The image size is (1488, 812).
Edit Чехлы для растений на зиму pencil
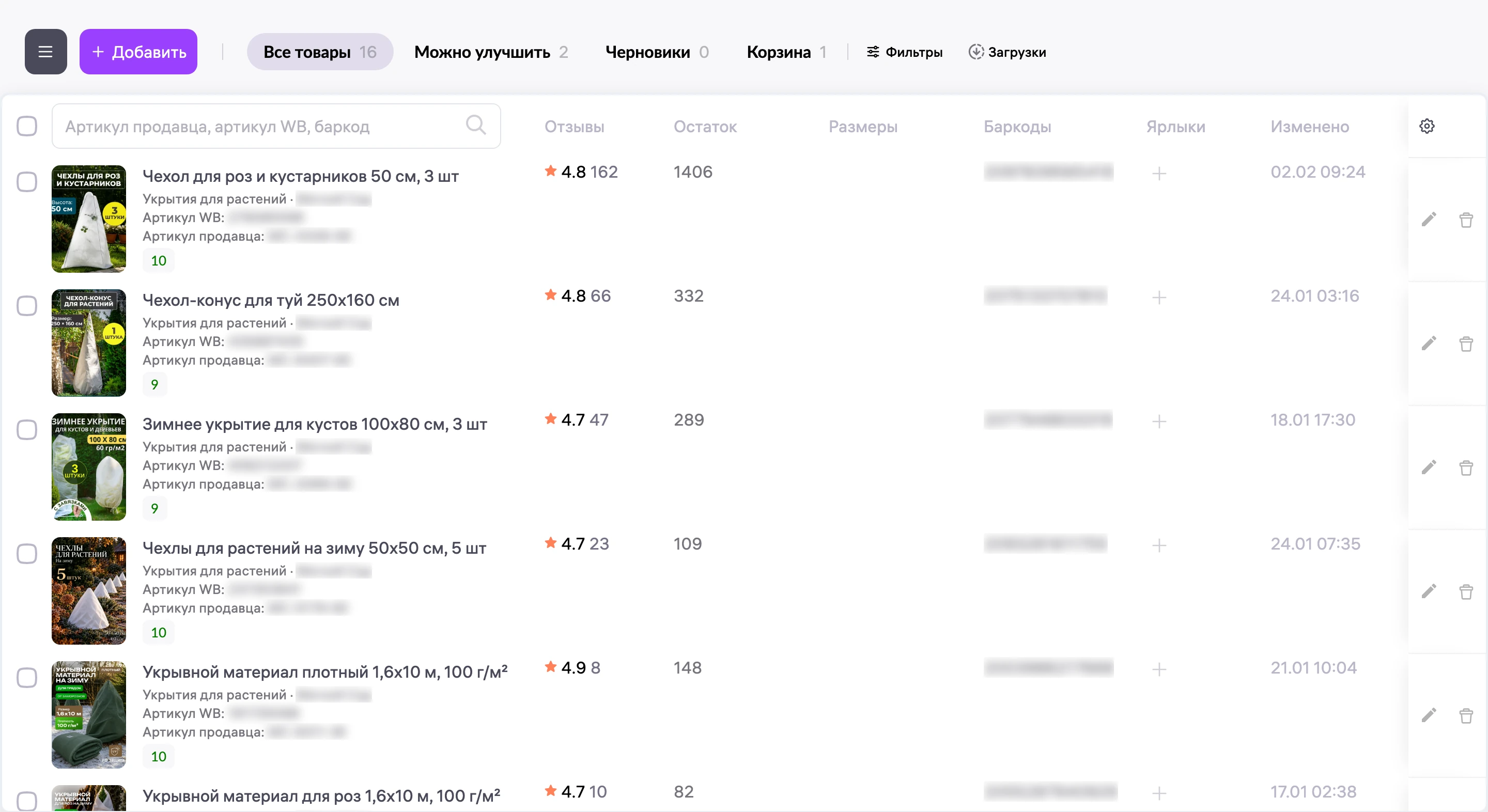[x=1429, y=591]
